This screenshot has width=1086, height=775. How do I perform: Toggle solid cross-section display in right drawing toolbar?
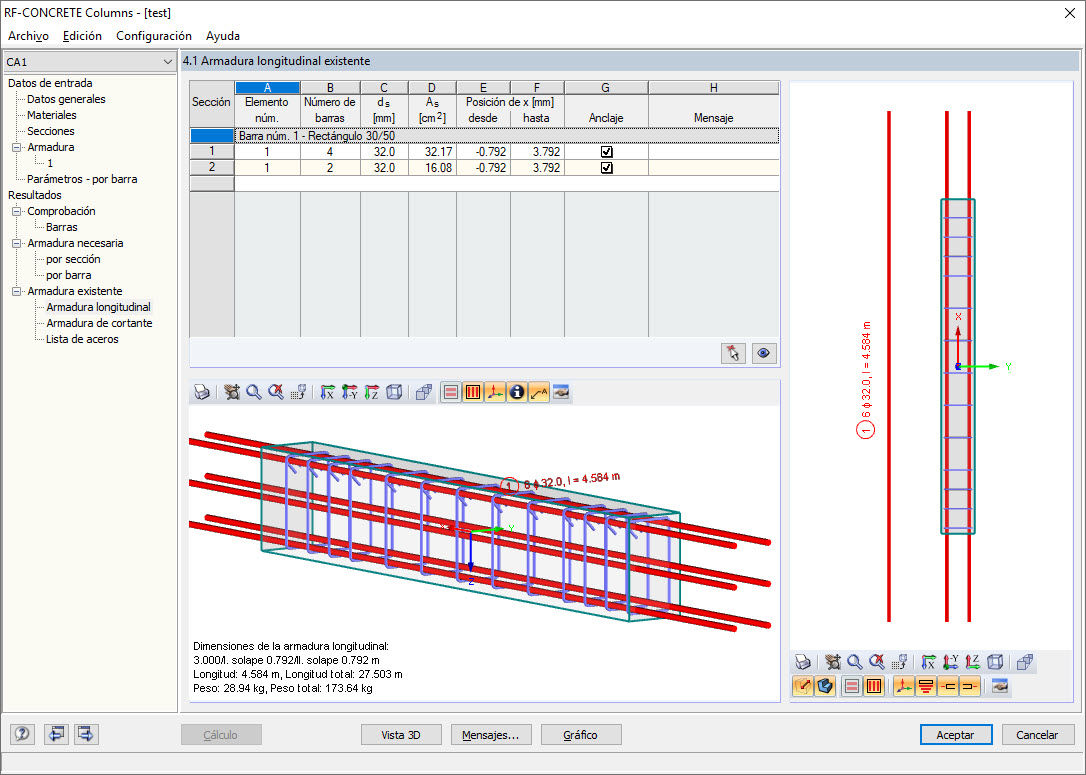(825, 686)
